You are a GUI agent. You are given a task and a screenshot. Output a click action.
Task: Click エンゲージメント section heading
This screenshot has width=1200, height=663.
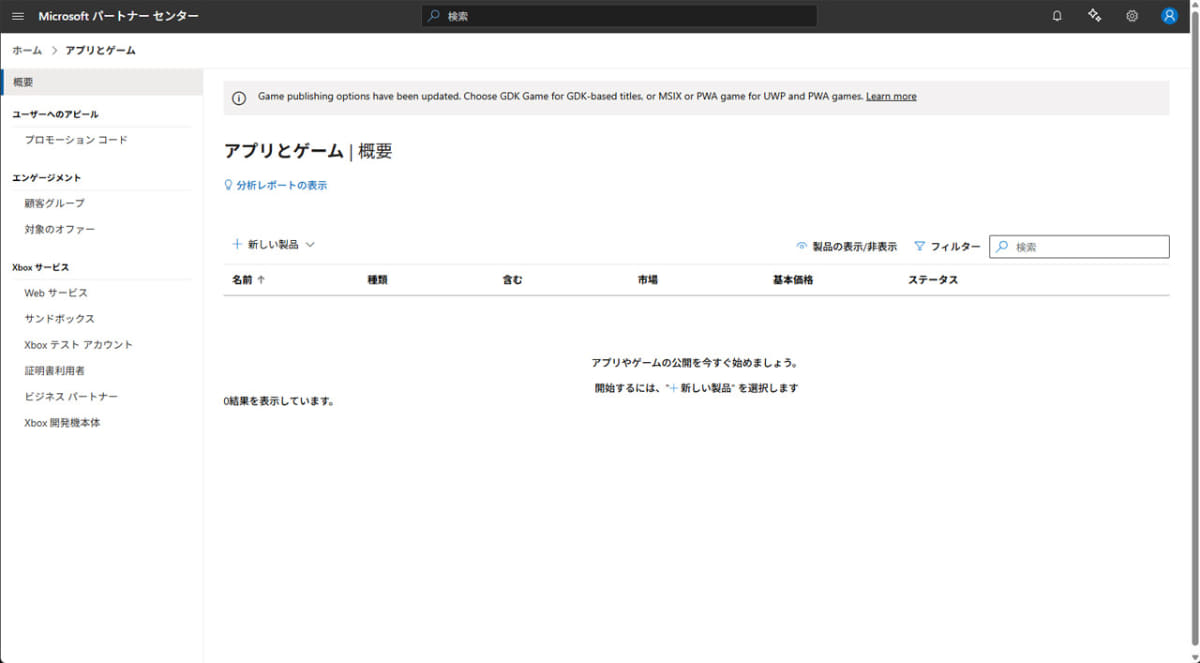coord(46,178)
